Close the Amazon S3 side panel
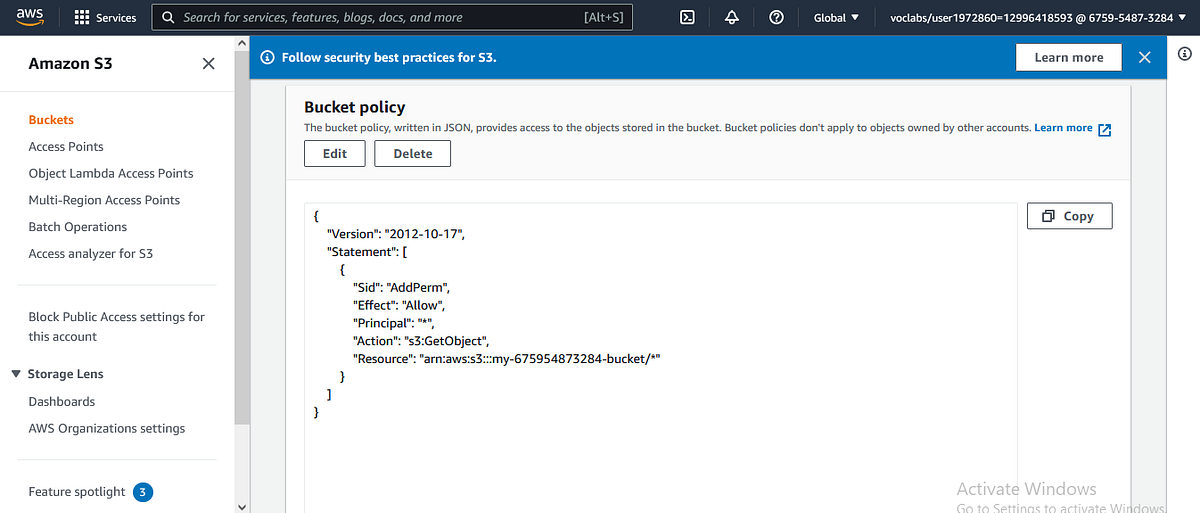This screenshot has width=1200, height=513. [x=208, y=63]
